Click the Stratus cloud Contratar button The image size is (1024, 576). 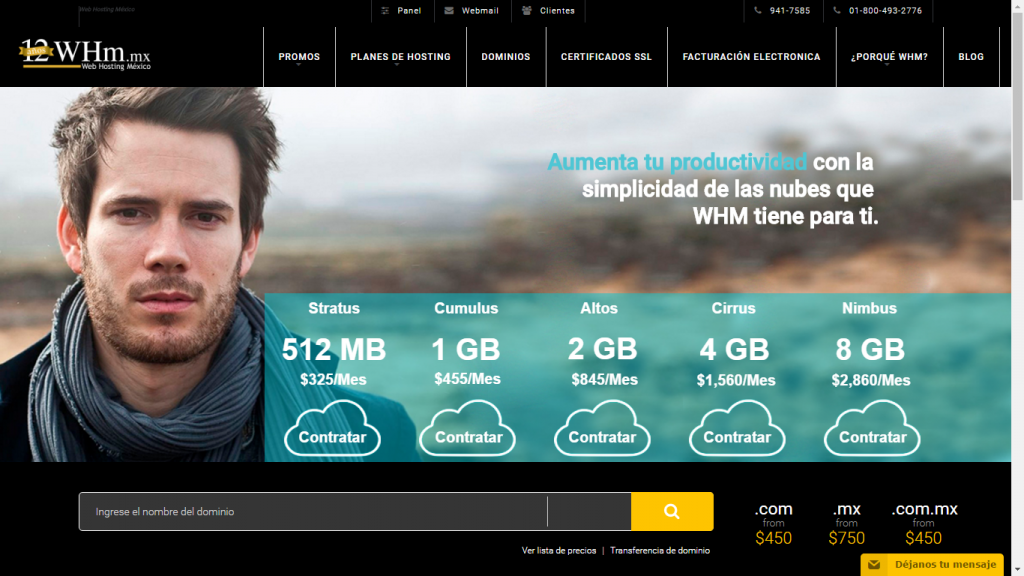332,437
